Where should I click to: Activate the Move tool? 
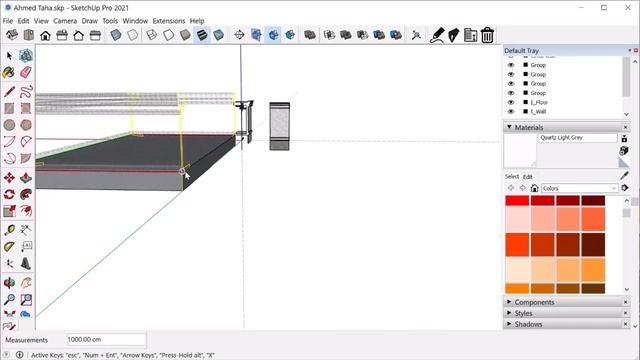(9, 178)
